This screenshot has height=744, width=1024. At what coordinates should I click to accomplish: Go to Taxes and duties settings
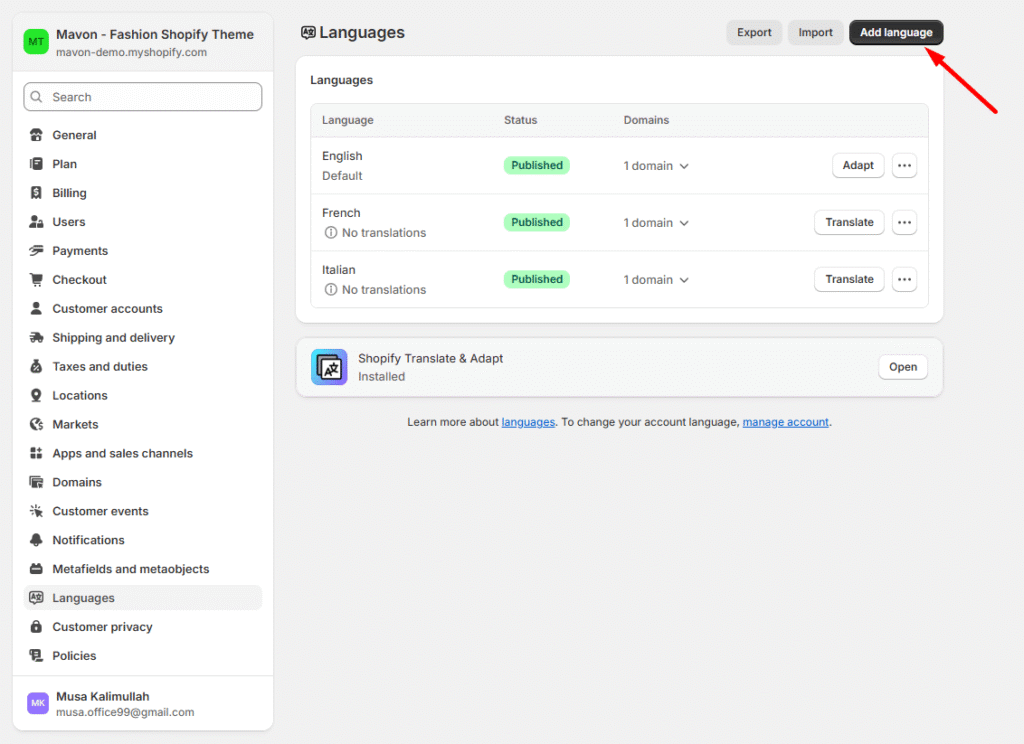[100, 367]
